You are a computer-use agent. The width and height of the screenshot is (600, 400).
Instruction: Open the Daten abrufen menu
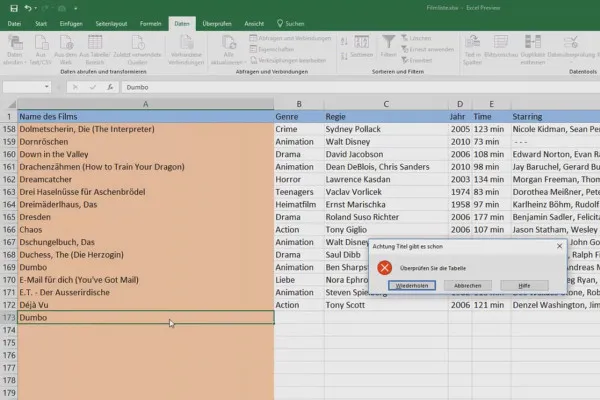pos(15,50)
